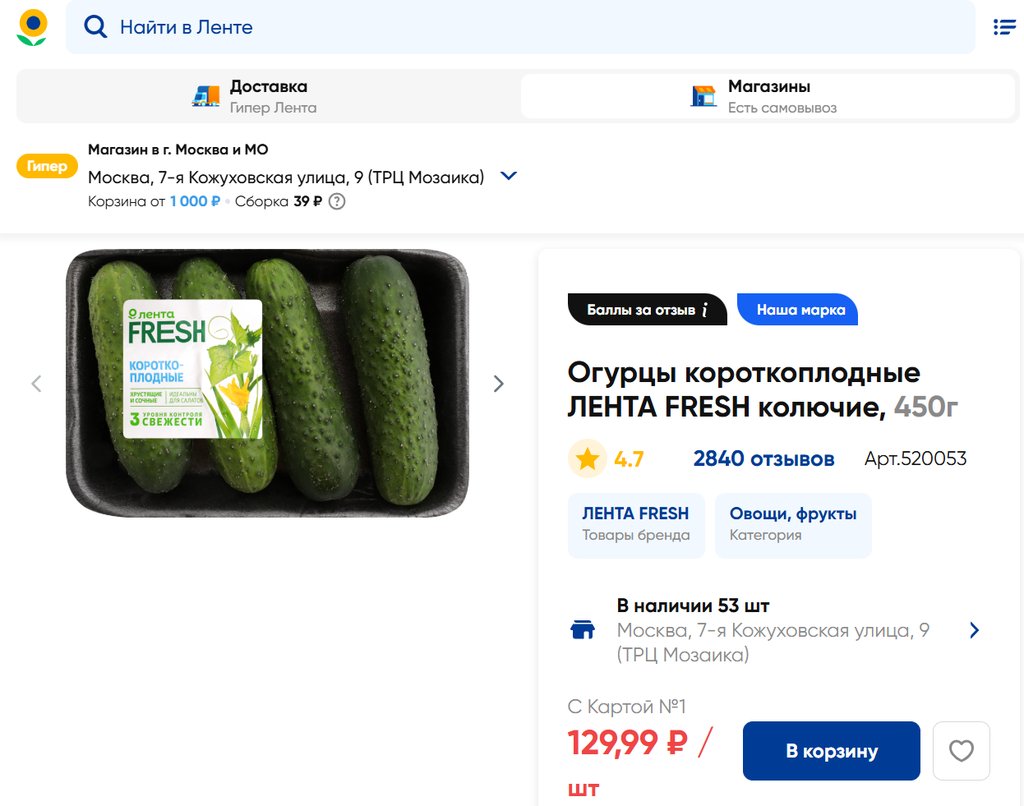Click the store icon next to availability
1024x806 pixels.
pyautogui.click(x=582, y=630)
